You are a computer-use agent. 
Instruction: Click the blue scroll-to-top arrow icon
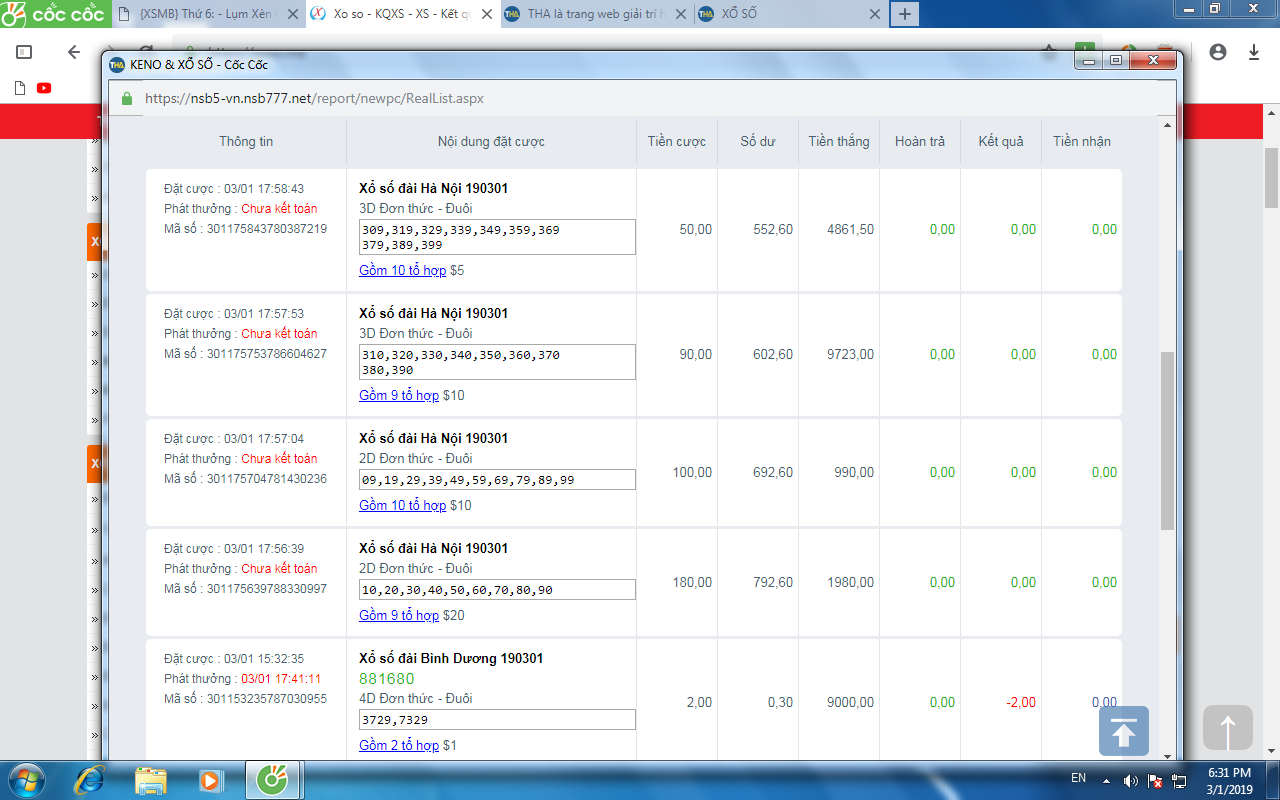coord(1123,731)
